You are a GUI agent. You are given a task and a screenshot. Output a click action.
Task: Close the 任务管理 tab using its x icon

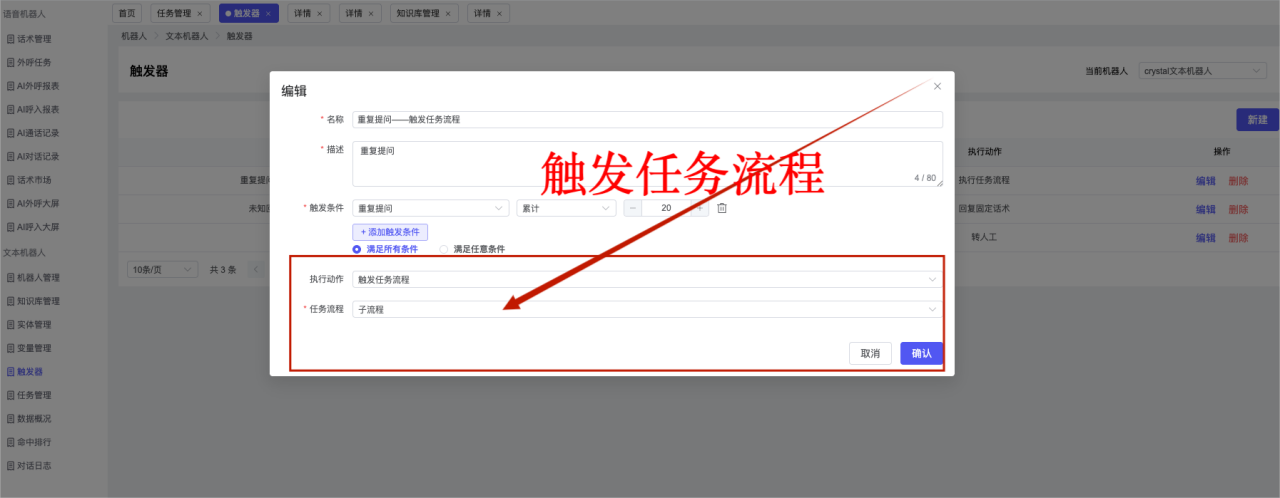(x=199, y=14)
